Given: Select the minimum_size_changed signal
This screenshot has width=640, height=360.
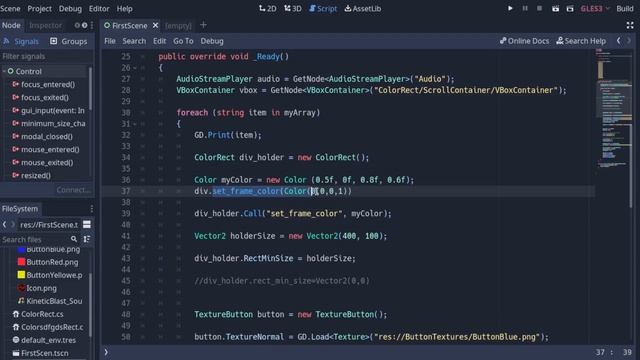Looking at the screenshot, I should click(49, 123).
